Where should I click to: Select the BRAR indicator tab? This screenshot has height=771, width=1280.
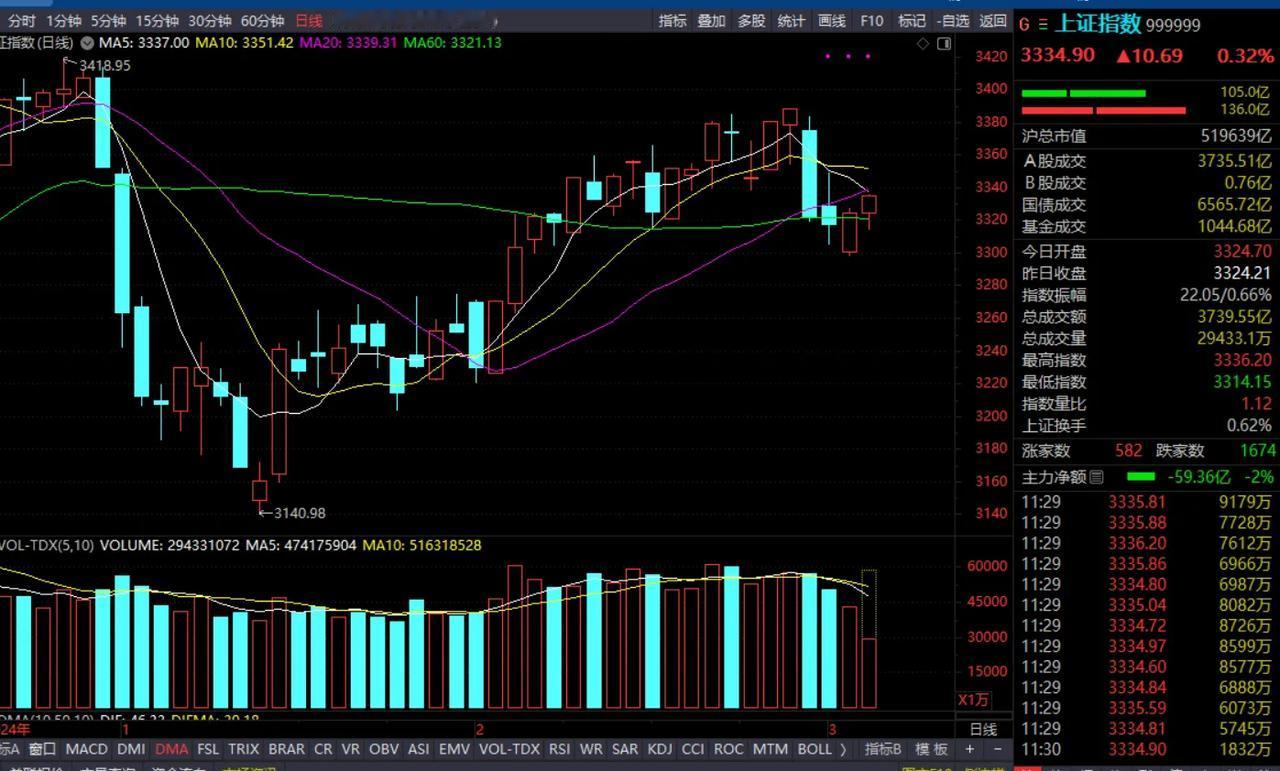click(x=287, y=748)
